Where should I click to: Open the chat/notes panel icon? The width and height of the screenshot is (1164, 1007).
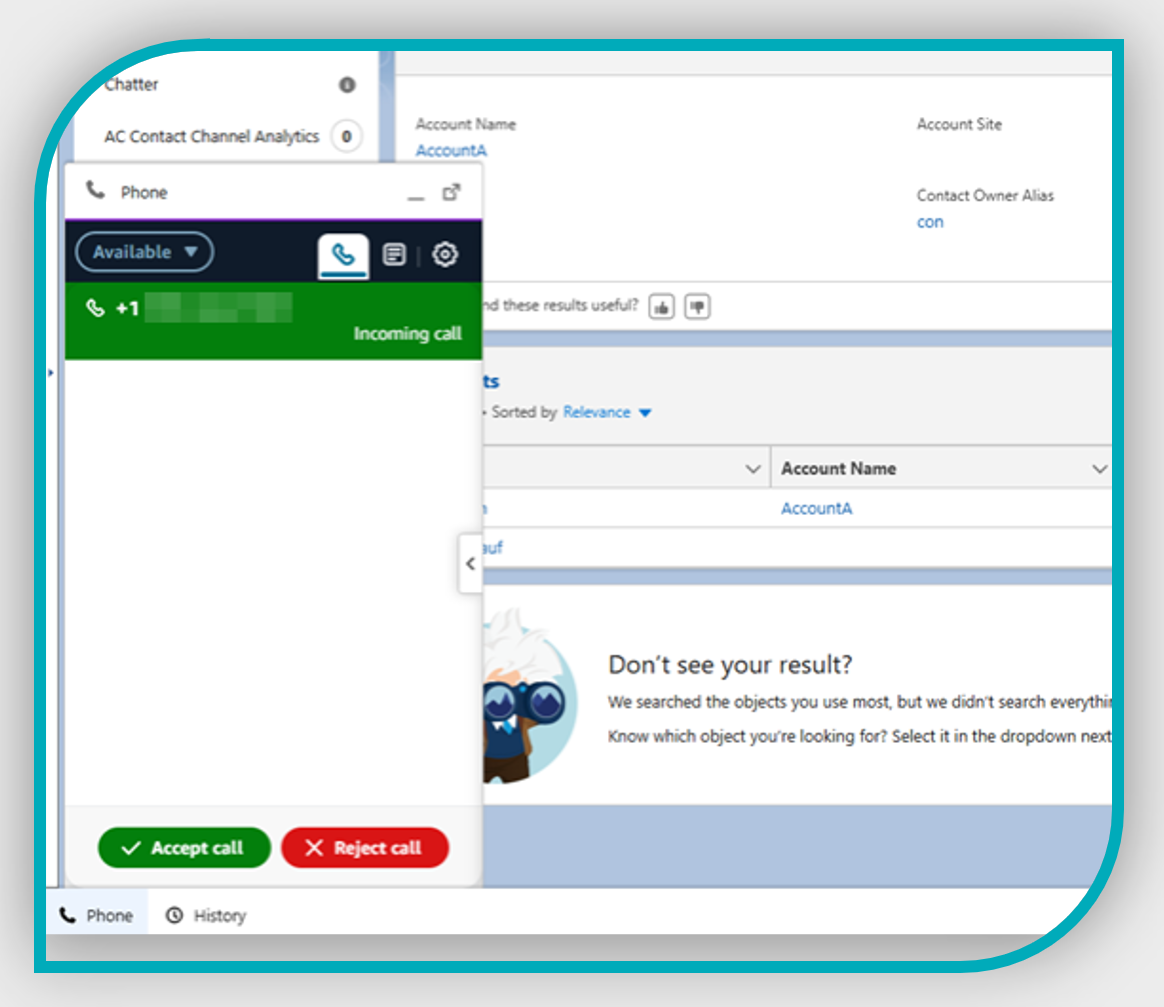point(394,255)
